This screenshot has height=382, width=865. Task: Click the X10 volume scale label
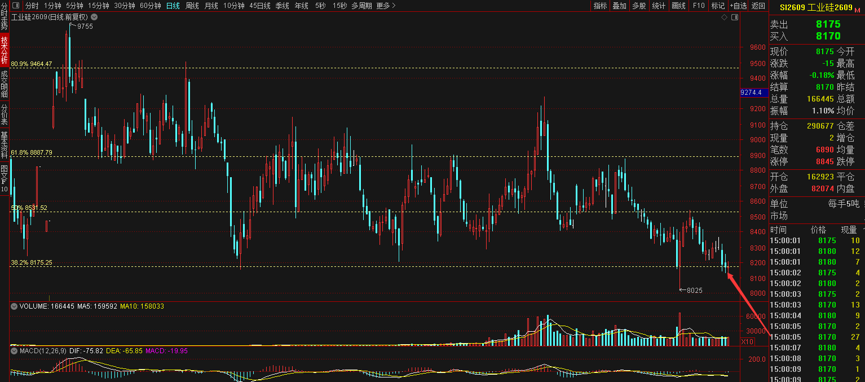tap(746, 342)
